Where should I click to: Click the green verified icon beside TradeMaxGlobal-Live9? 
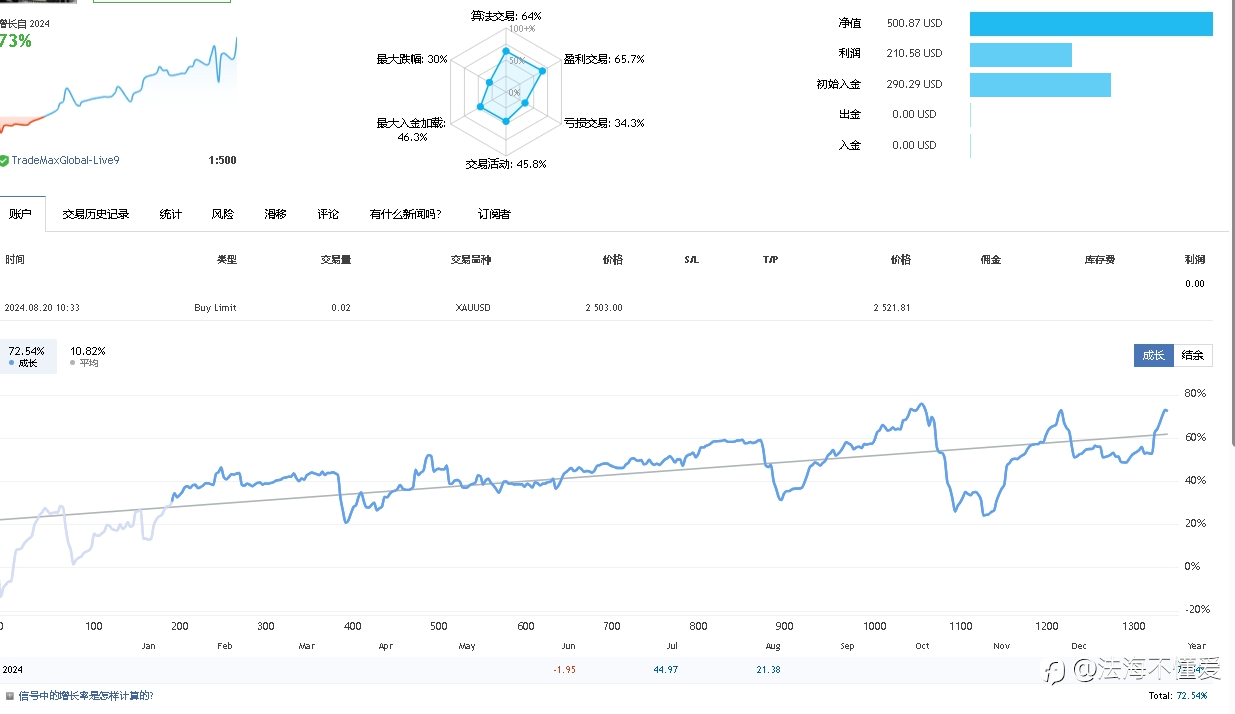(x=4, y=160)
